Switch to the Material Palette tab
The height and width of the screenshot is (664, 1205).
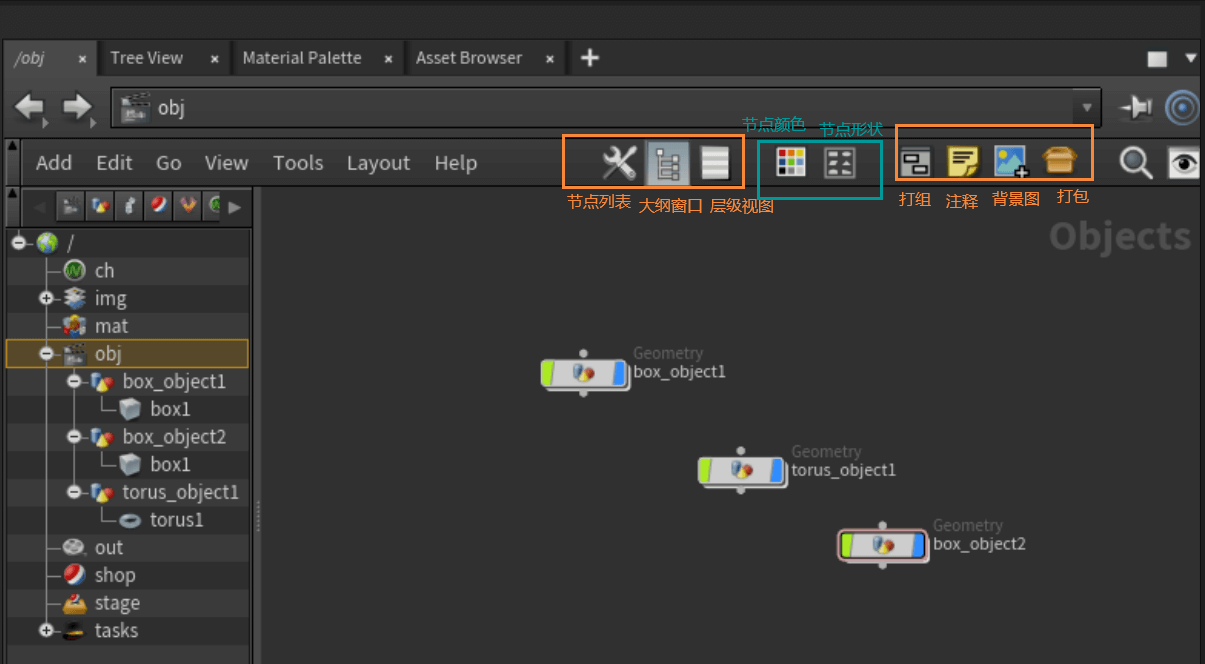302,58
